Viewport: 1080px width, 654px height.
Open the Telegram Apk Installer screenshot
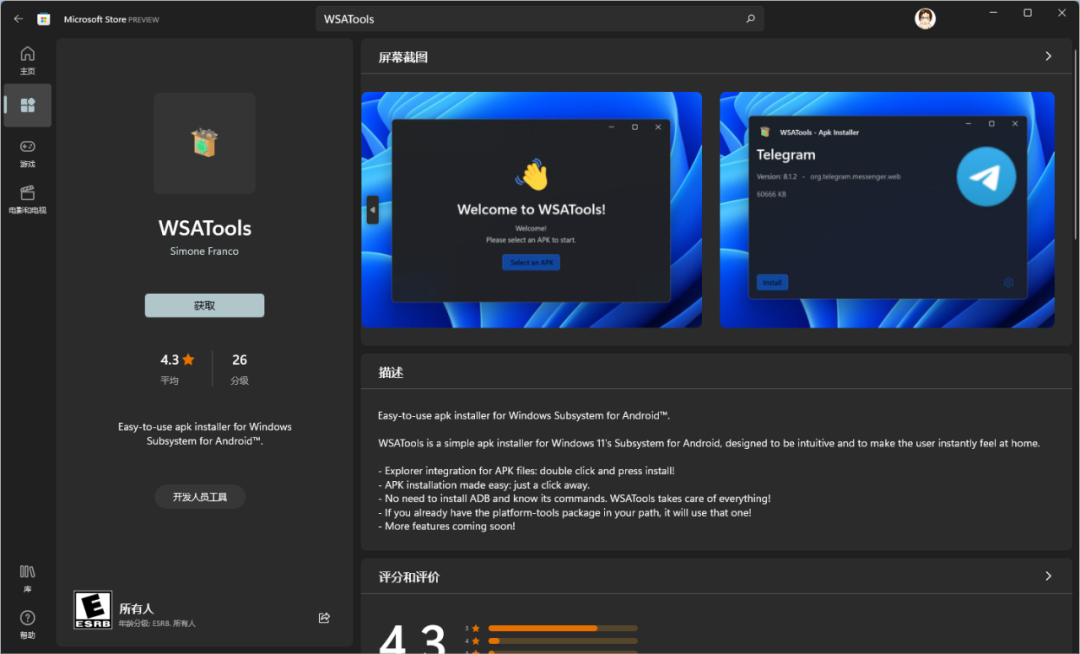point(886,210)
